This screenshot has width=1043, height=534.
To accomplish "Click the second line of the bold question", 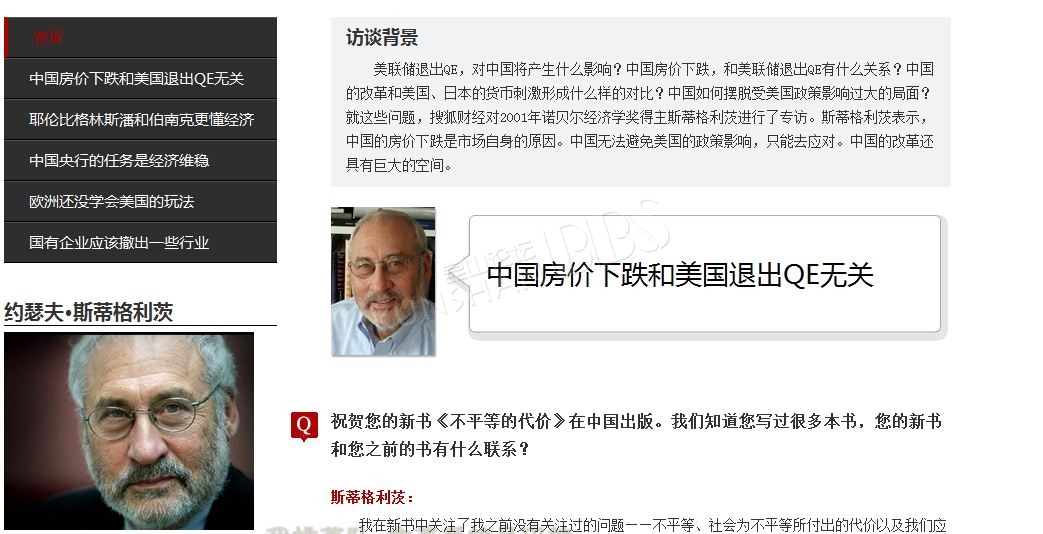I will 430,450.
